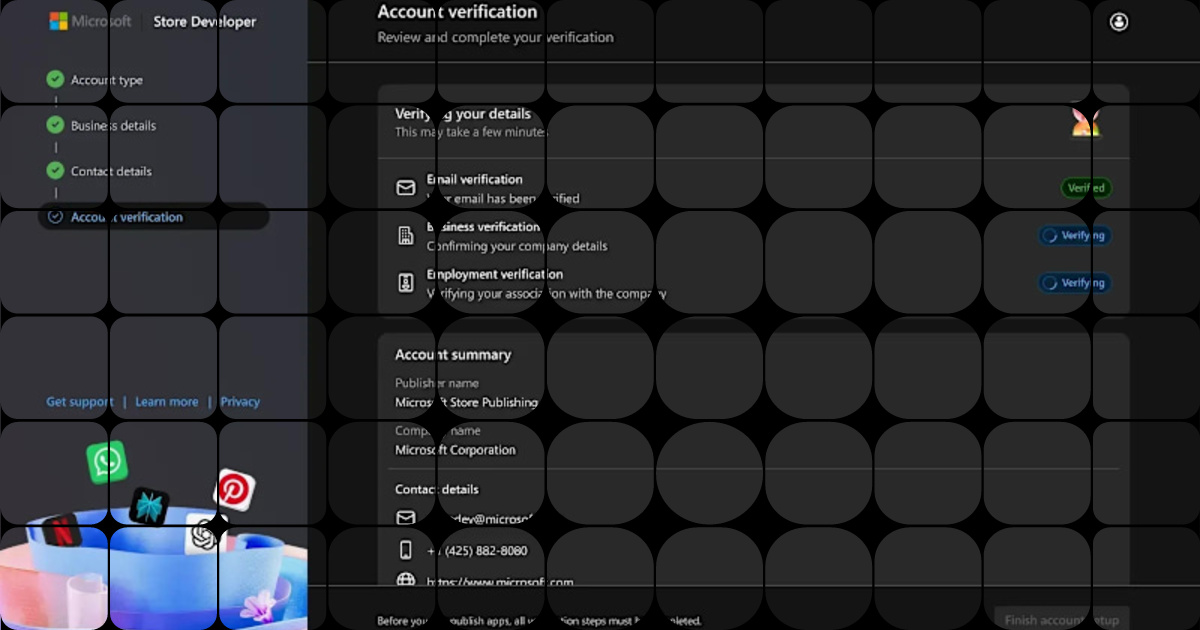This screenshot has width=1200, height=630.
Task: Click the Verified status badge
Action: coord(1086,188)
